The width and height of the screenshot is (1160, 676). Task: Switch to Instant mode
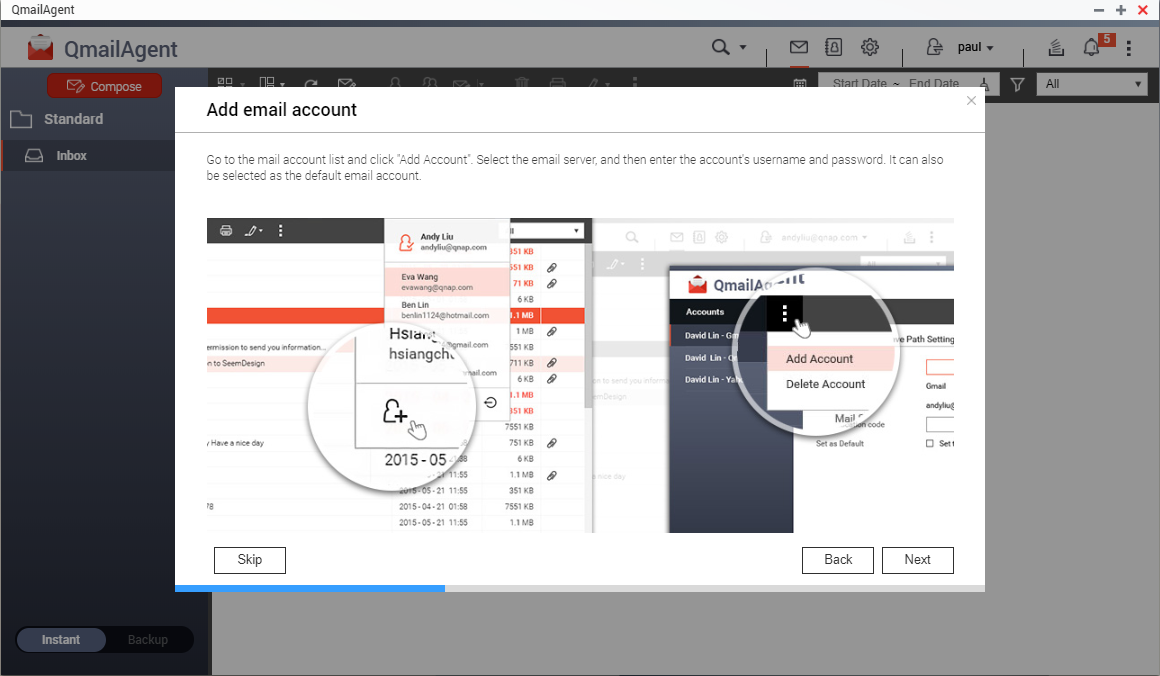(61, 640)
